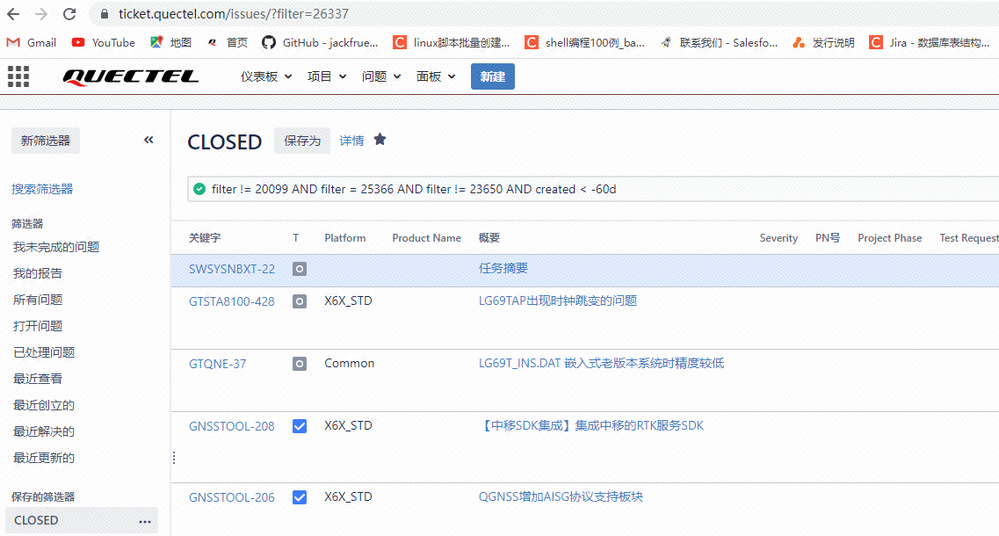Image resolution: width=999 pixels, height=536 pixels.
Task: Click the green JQL valid checkmark icon
Action: tap(199, 189)
